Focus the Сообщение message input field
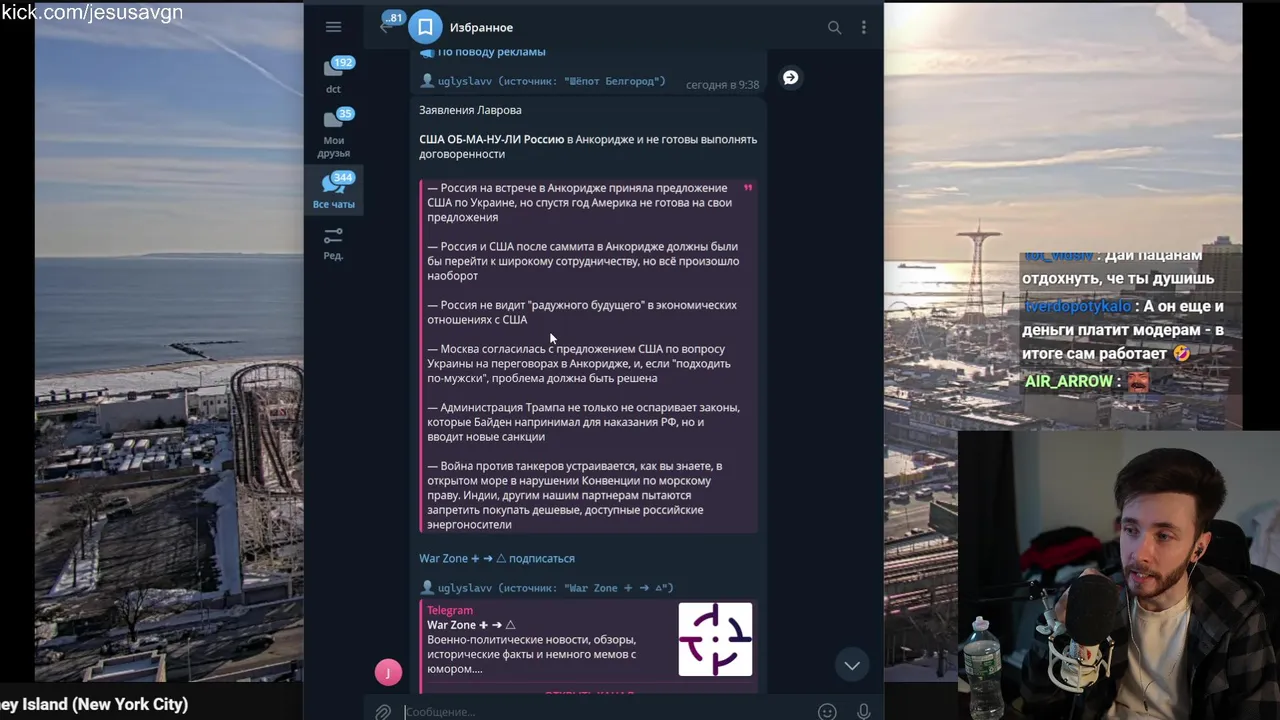1280x720 pixels. click(x=607, y=712)
